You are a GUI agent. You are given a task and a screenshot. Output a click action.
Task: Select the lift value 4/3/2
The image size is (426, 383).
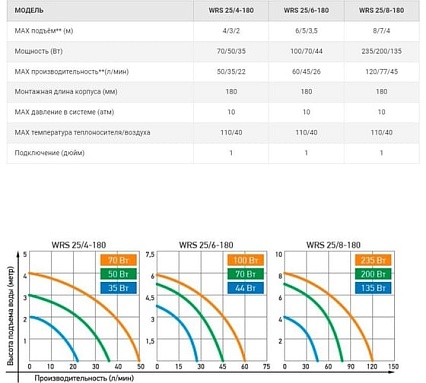pyautogui.click(x=231, y=31)
